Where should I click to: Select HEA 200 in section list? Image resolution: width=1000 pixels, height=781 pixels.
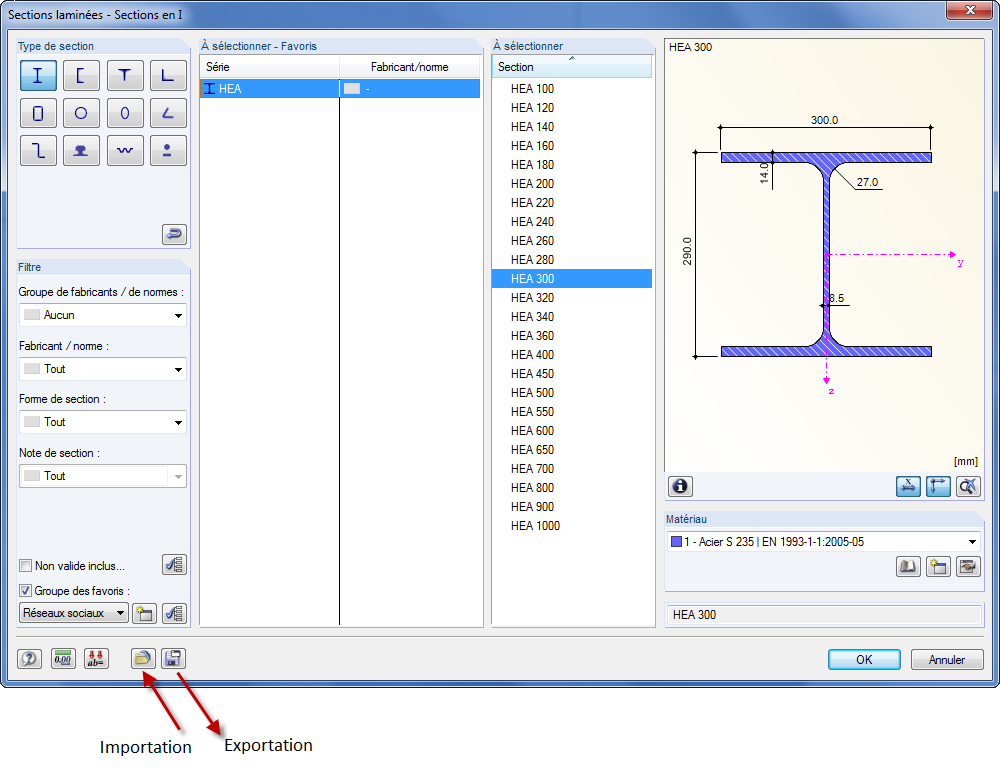pos(572,184)
